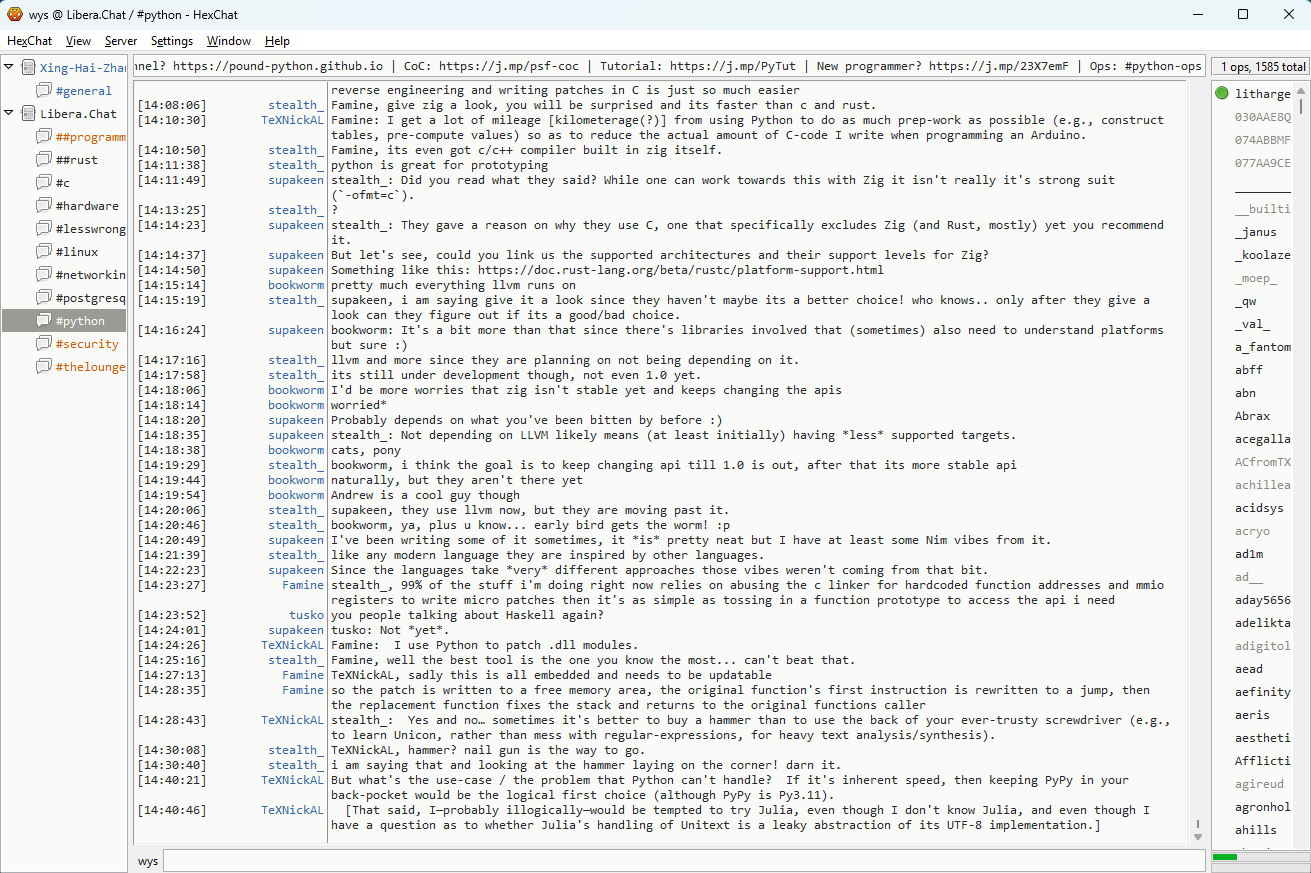Select user abn in the user list
The height and width of the screenshot is (873, 1311).
pyautogui.click(x=1245, y=393)
